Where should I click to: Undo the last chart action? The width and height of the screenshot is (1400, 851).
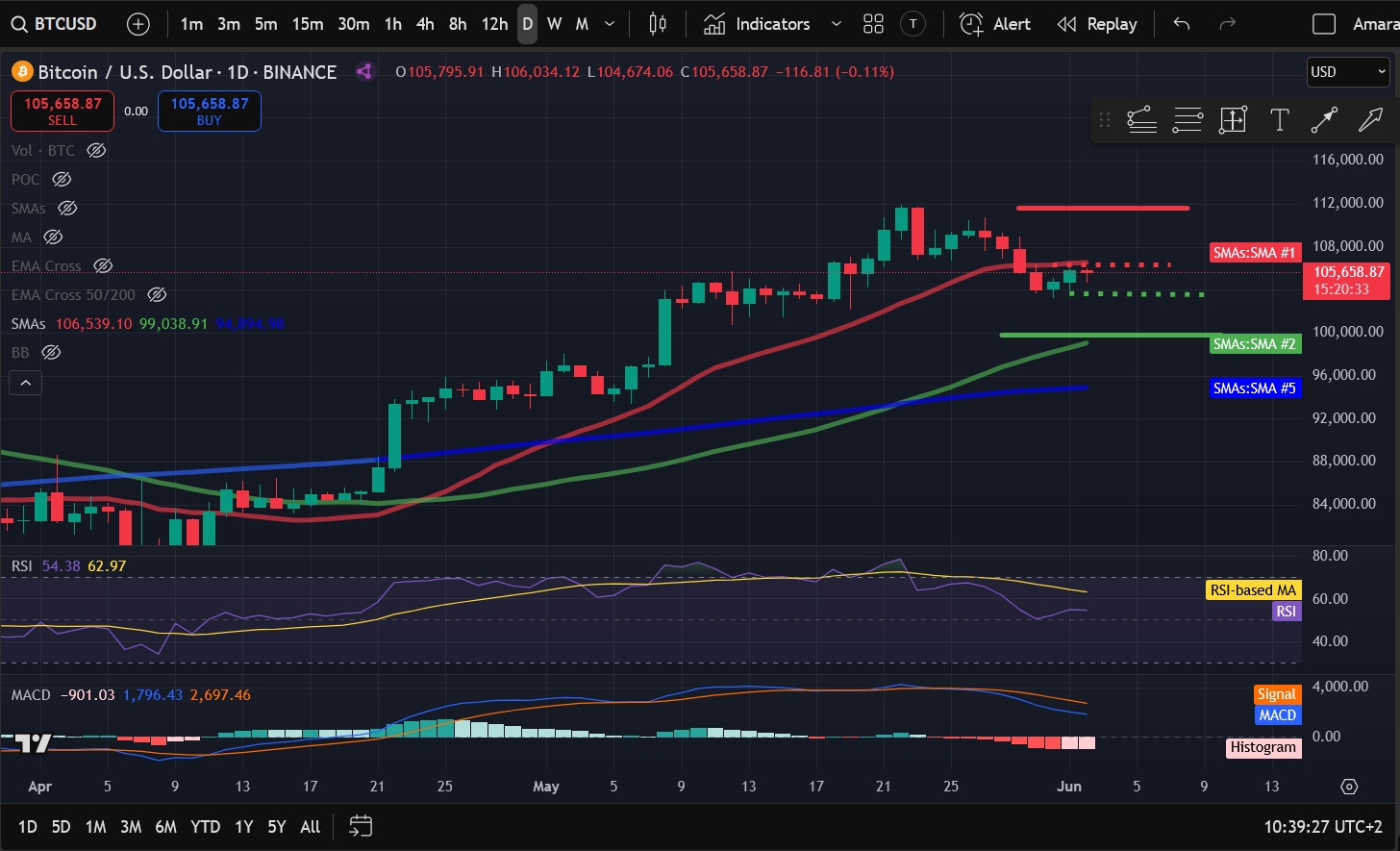[x=1182, y=24]
